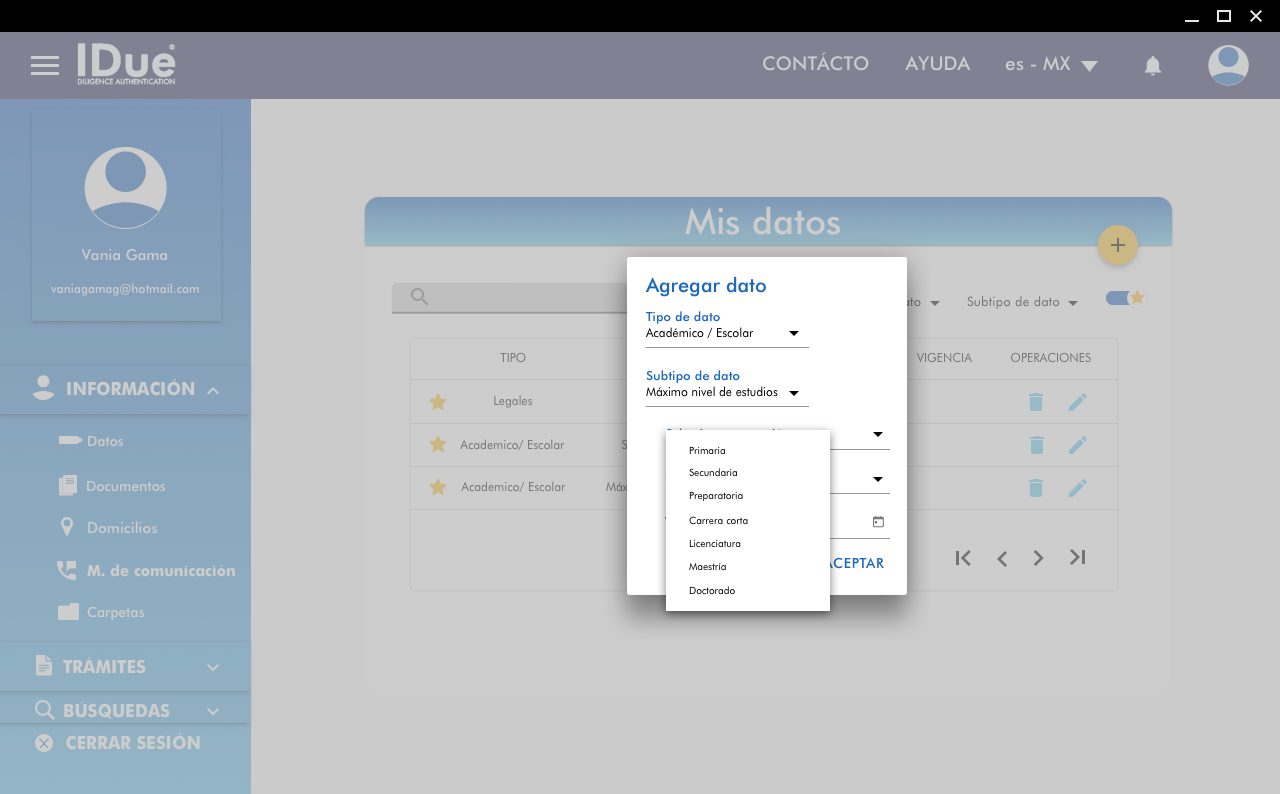The height and width of the screenshot is (794, 1280).
Task: Edit the Legales row with pencil icon
Action: pos(1077,402)
